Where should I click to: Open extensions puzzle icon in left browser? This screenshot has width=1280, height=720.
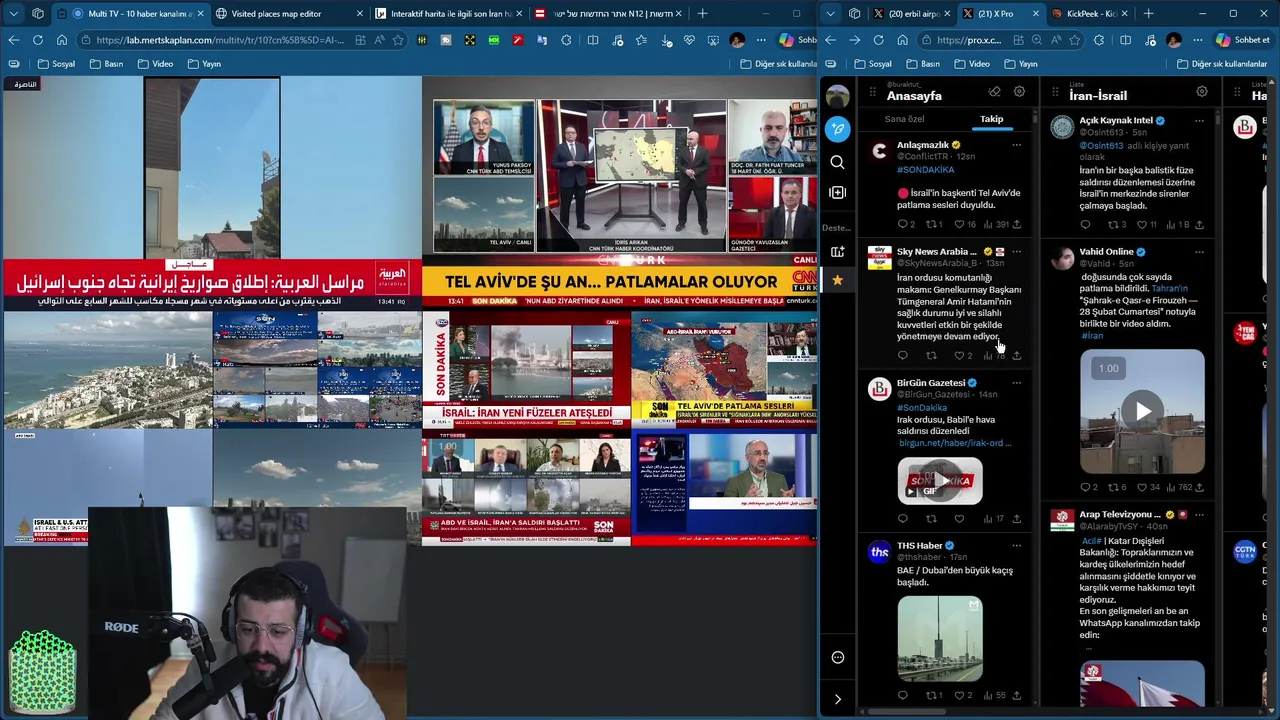click(568, 40)
